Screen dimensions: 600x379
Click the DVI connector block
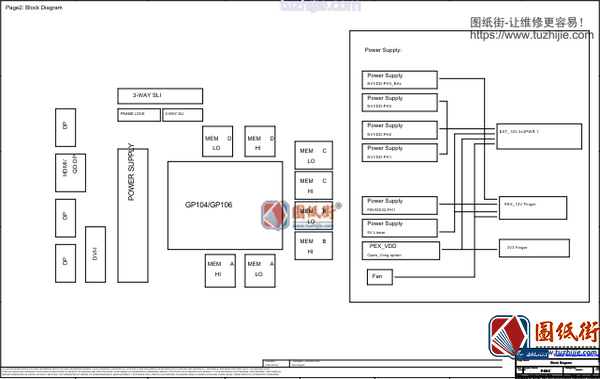[95, 254]
